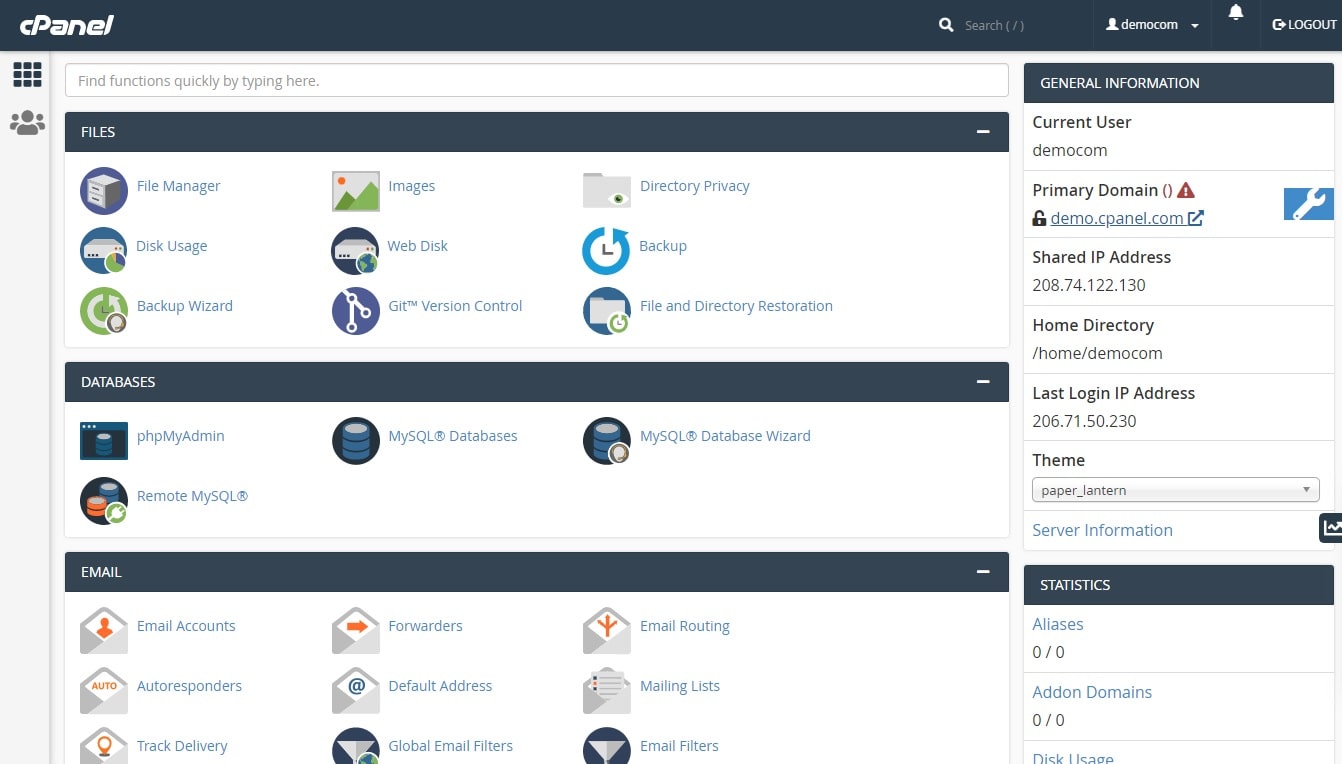Focus the Find functions quickly field
Image resolution: width=1342 pixels, height=764 pixels.
(536, 81)
